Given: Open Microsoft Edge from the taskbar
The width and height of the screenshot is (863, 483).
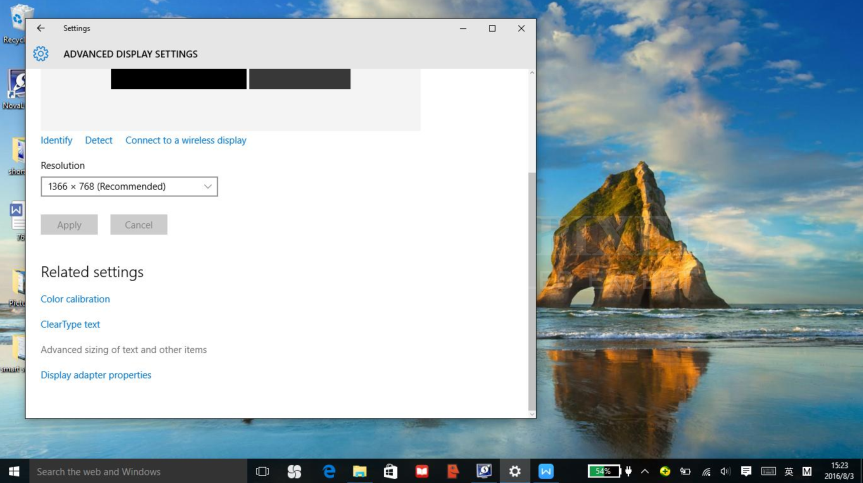Looking at the screenshot, I should [x=329, y=471].
